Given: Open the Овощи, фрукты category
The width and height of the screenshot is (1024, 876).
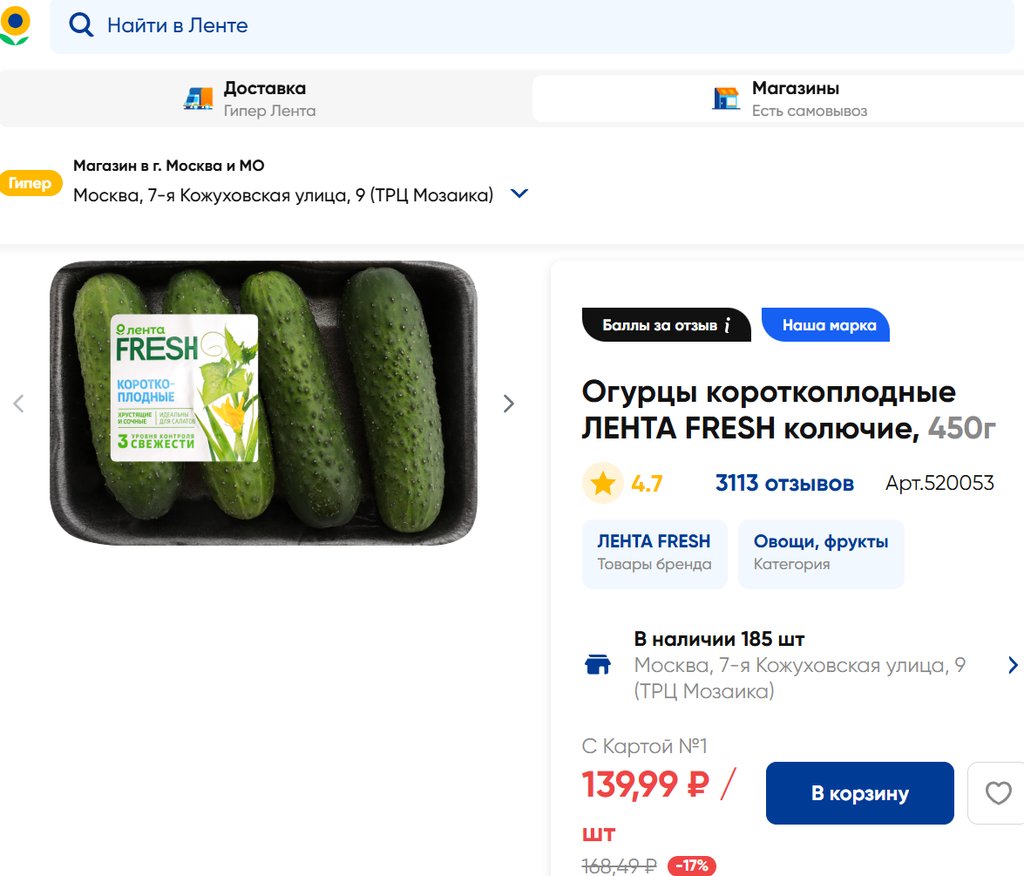Looking at the screenshot, I should pos(820,552).
